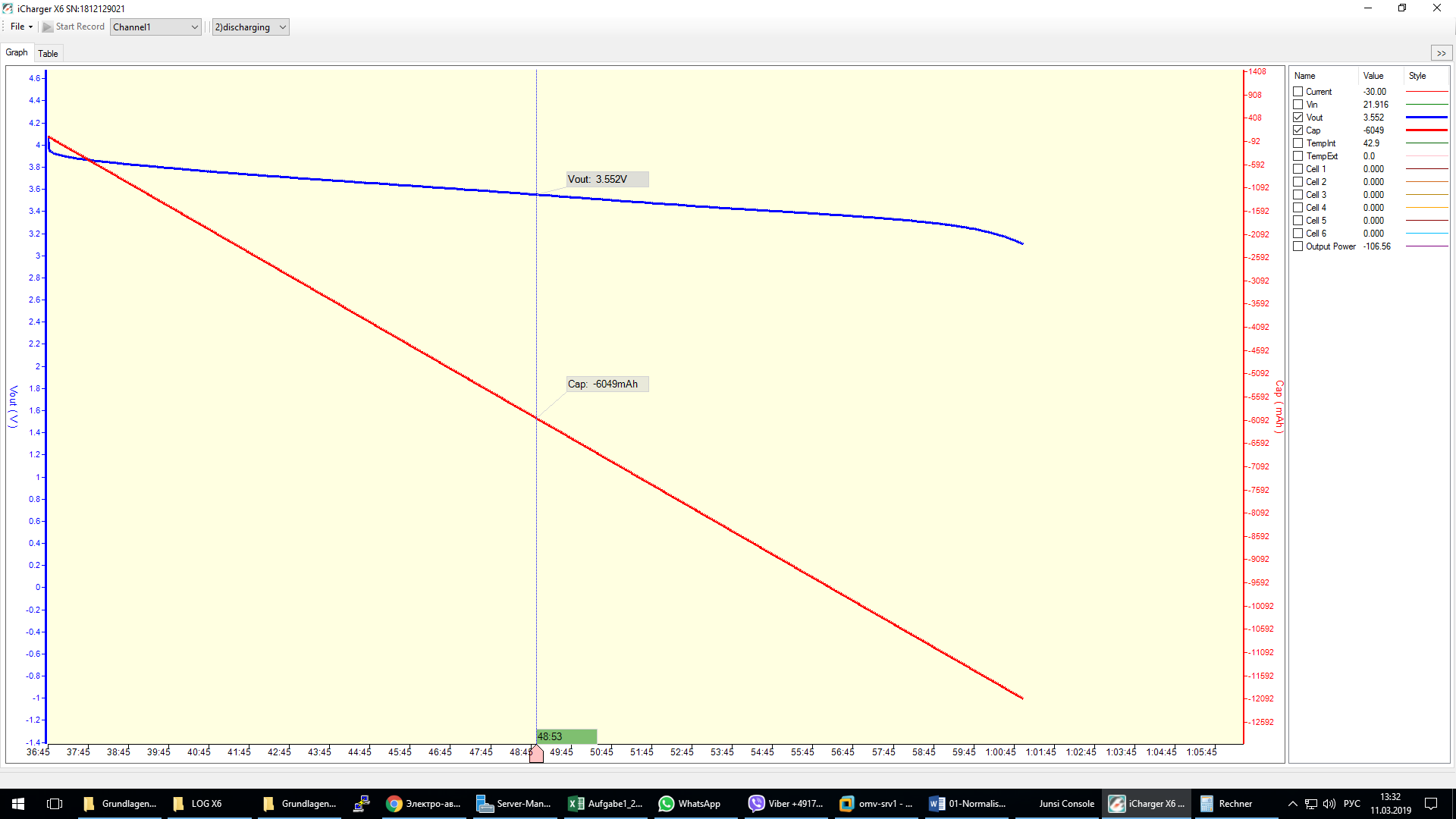Switch to the Table tab
The image size is (1456, 819).
tap(48, 53)
